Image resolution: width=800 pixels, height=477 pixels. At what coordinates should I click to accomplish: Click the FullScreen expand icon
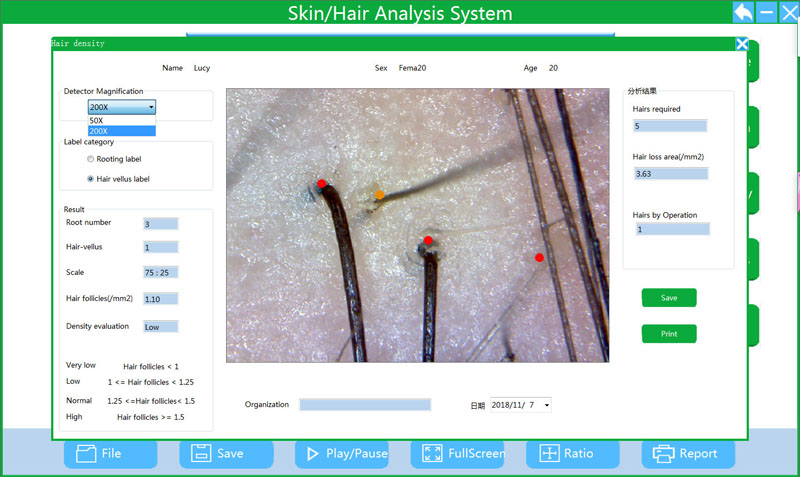[x=433, y=453]
